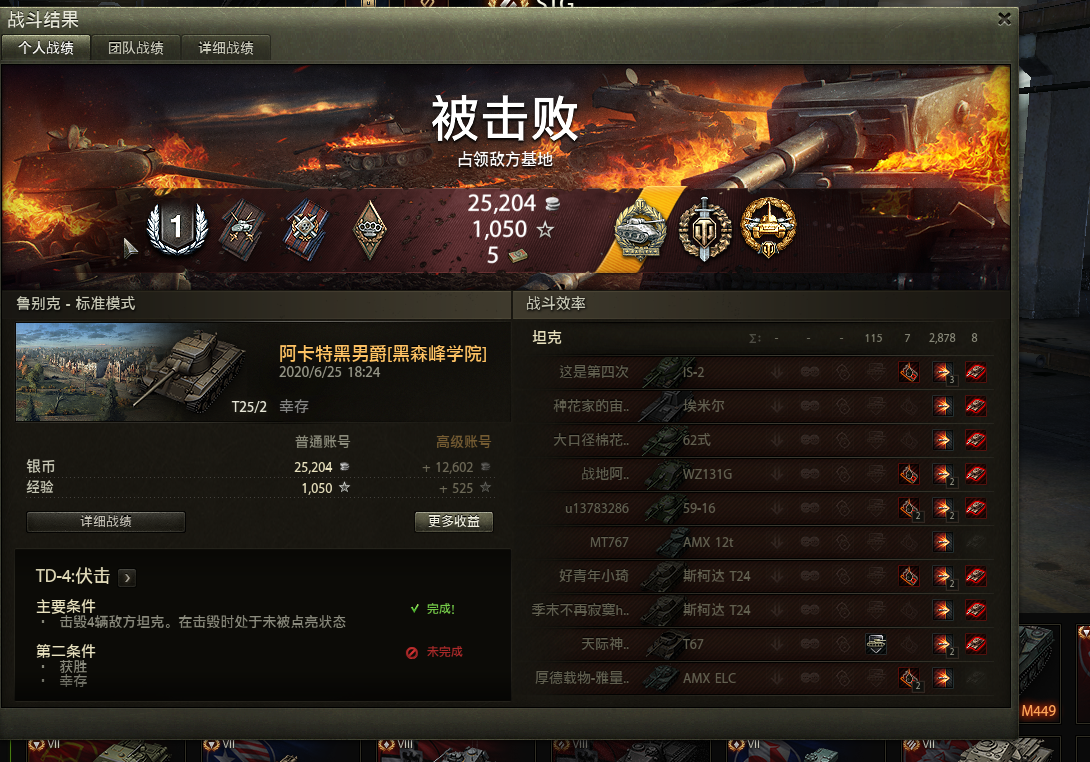Click the T25/2 tank thumbnail image

[x=132, y=372]
